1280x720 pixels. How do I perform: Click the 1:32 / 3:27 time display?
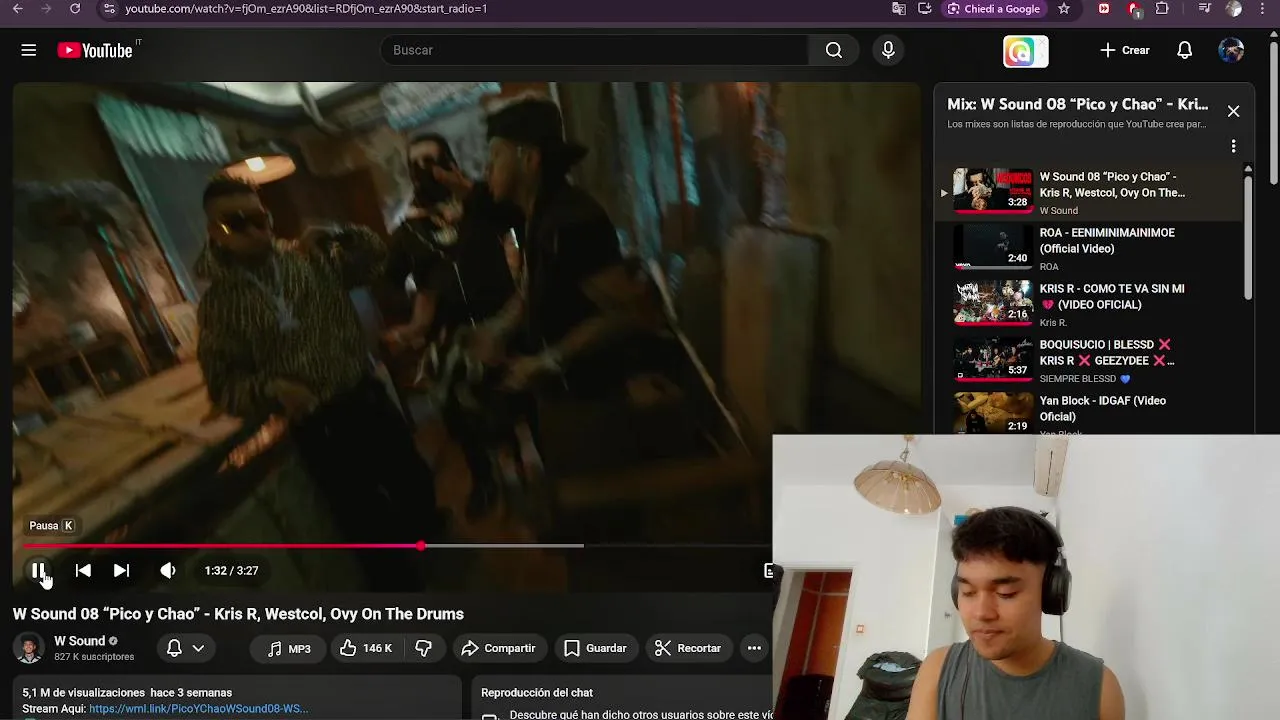pyautogui.click(x=231, y=570)
